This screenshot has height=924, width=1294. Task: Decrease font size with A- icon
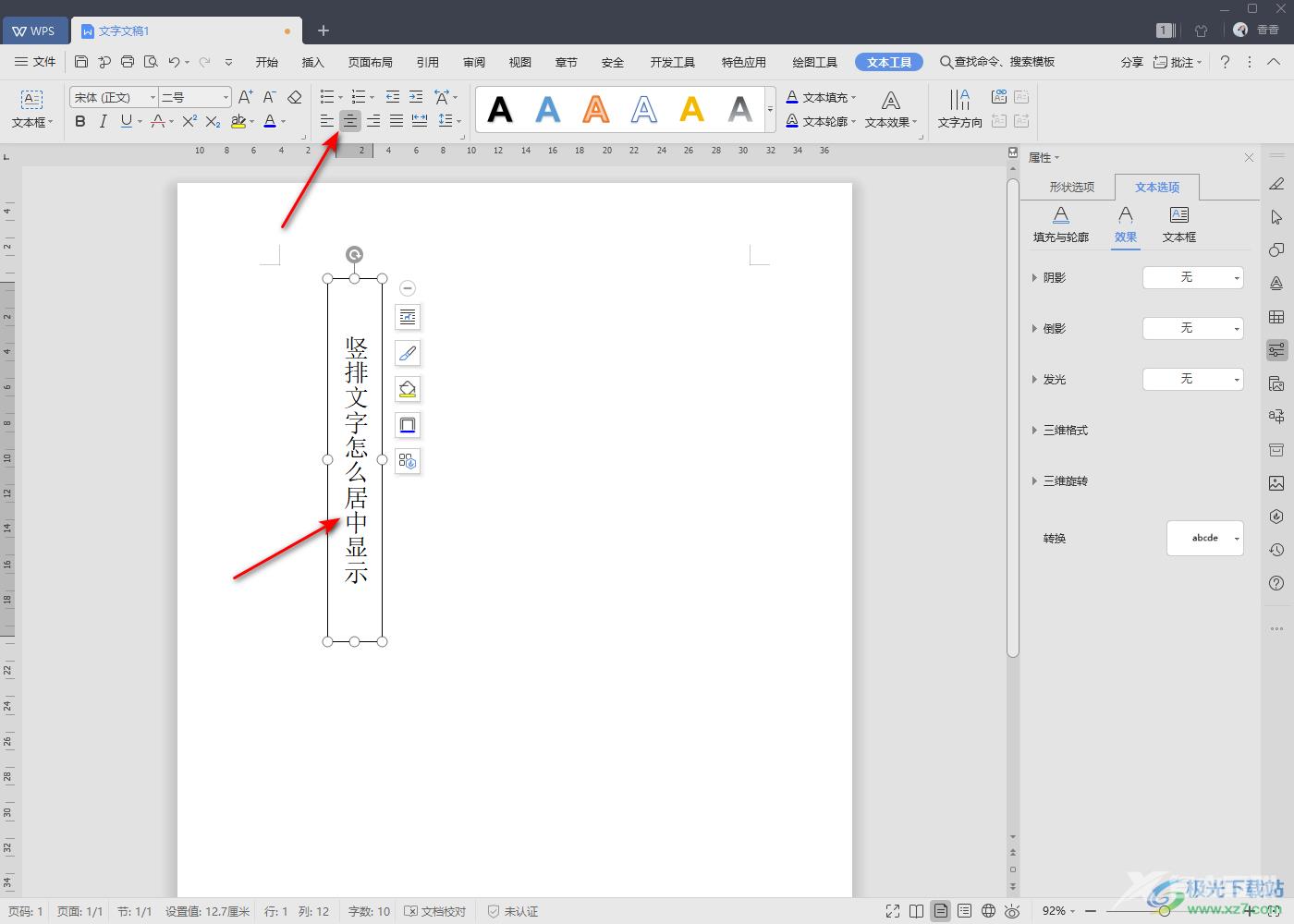(x=270, y=97)
